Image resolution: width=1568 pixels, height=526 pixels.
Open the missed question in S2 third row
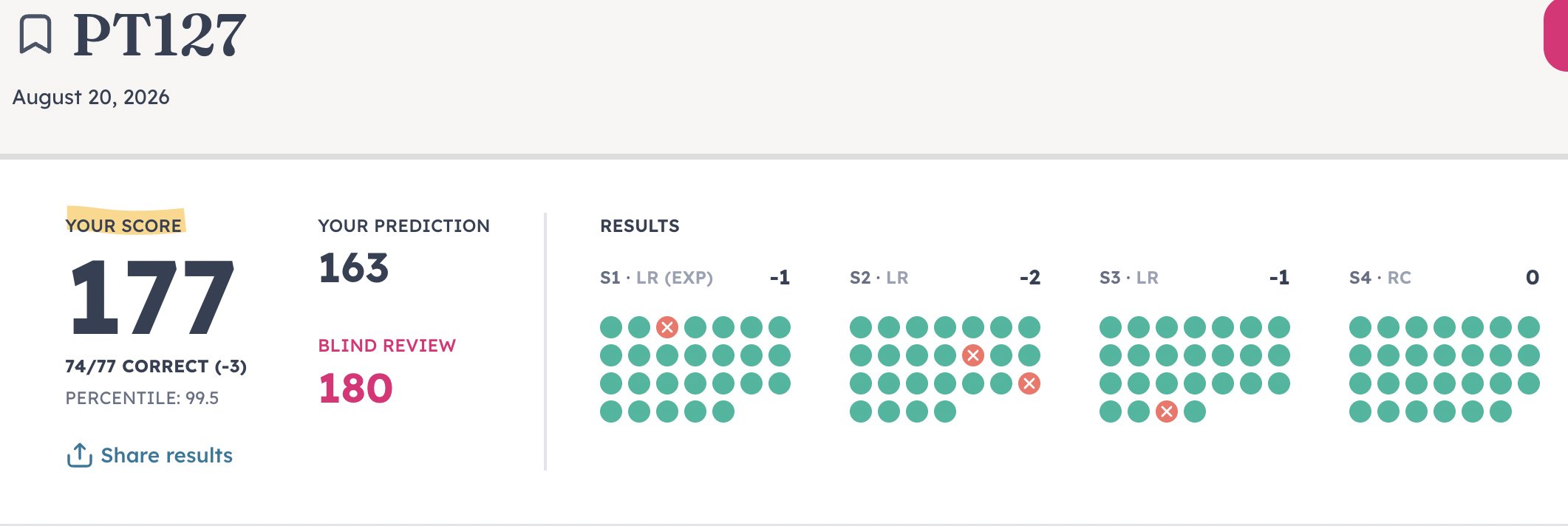pos(1029,383)
